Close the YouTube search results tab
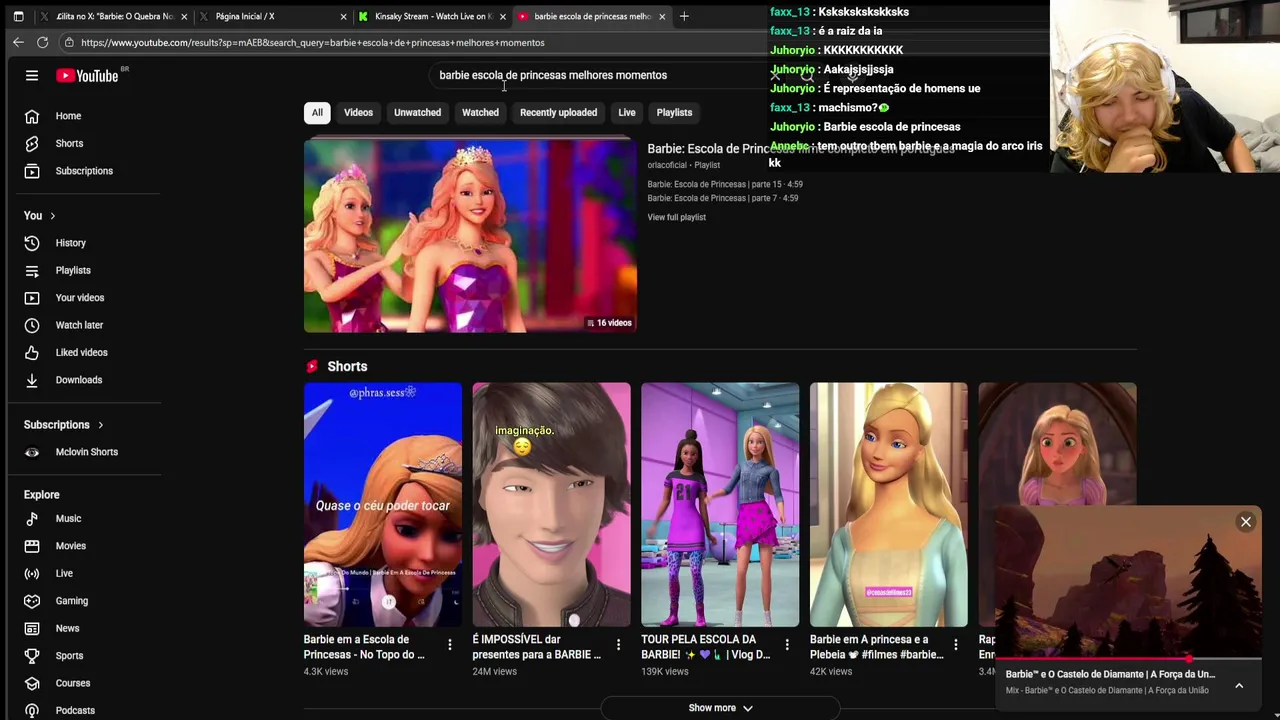 pos(662,16)
